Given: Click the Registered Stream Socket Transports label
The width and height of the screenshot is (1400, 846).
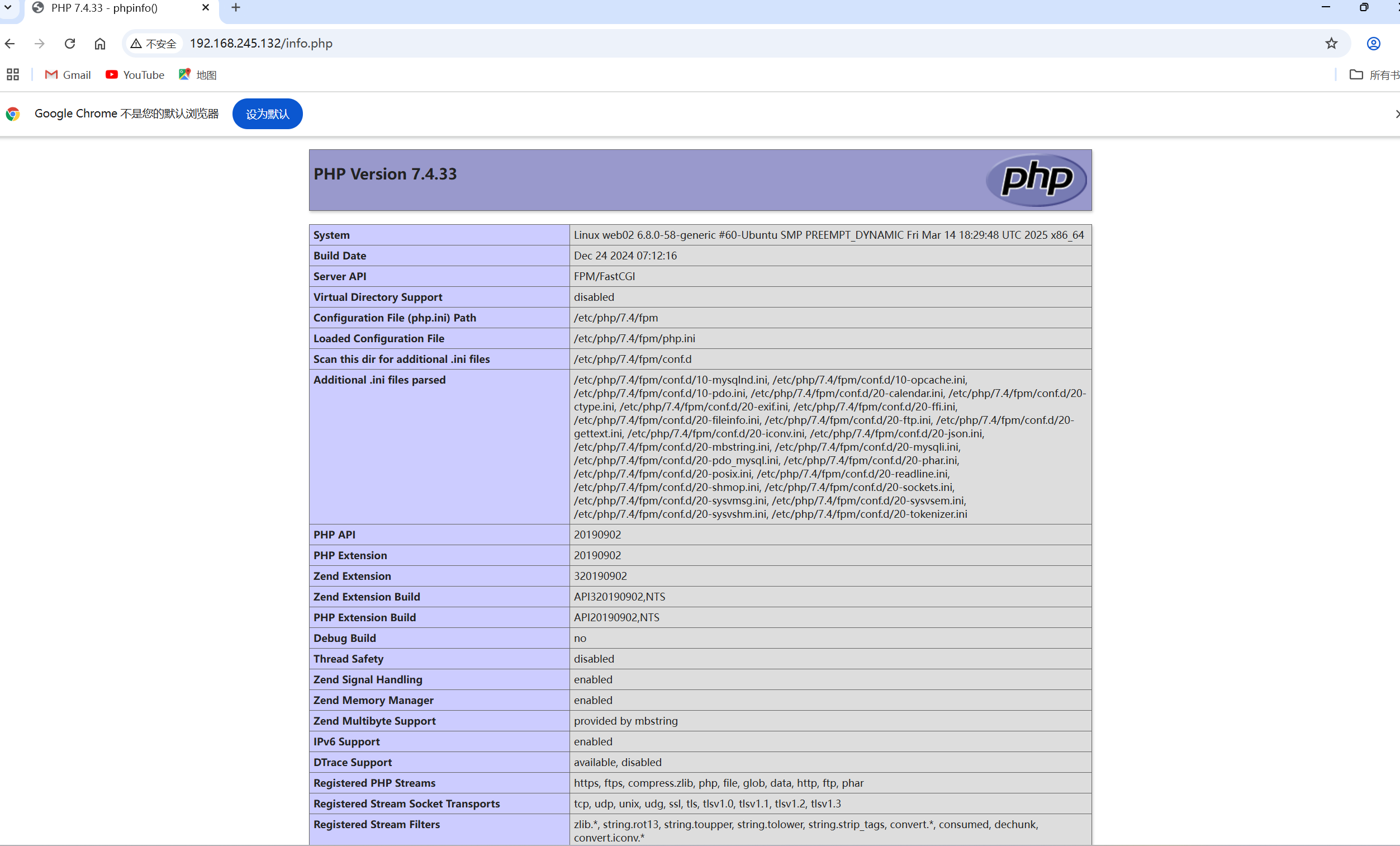Looking at the screenshot, I should click(x=406, y=804).
